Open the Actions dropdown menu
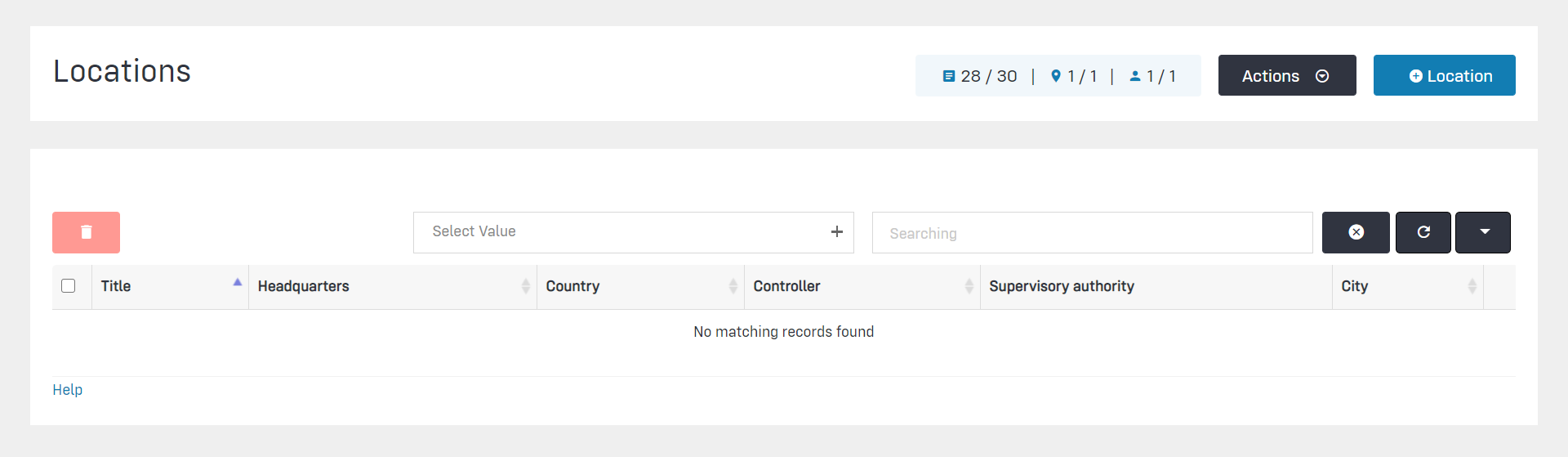The height and width of the screenshot is (457, 1568). 1286,76
